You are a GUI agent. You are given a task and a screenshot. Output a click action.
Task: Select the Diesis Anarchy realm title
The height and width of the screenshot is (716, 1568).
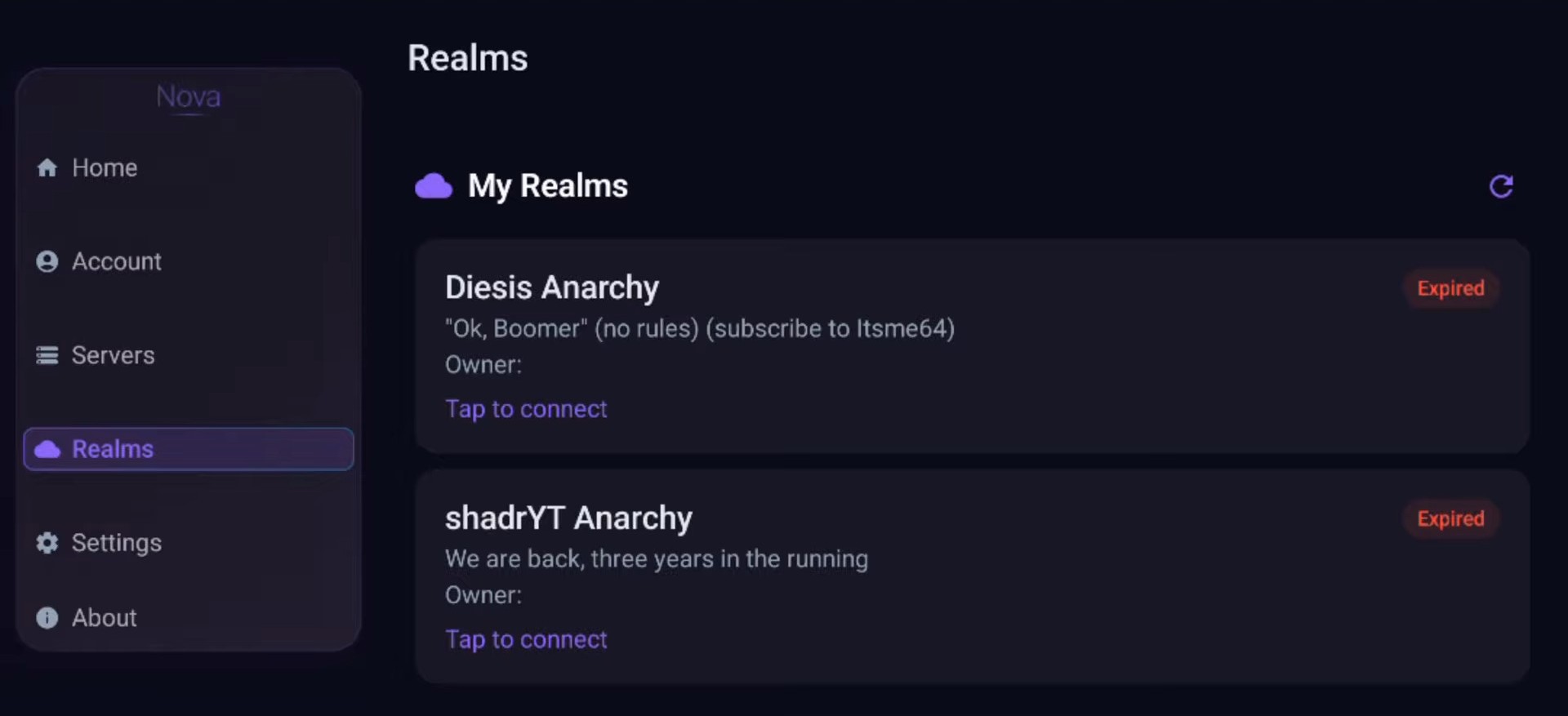coord(552,287)
